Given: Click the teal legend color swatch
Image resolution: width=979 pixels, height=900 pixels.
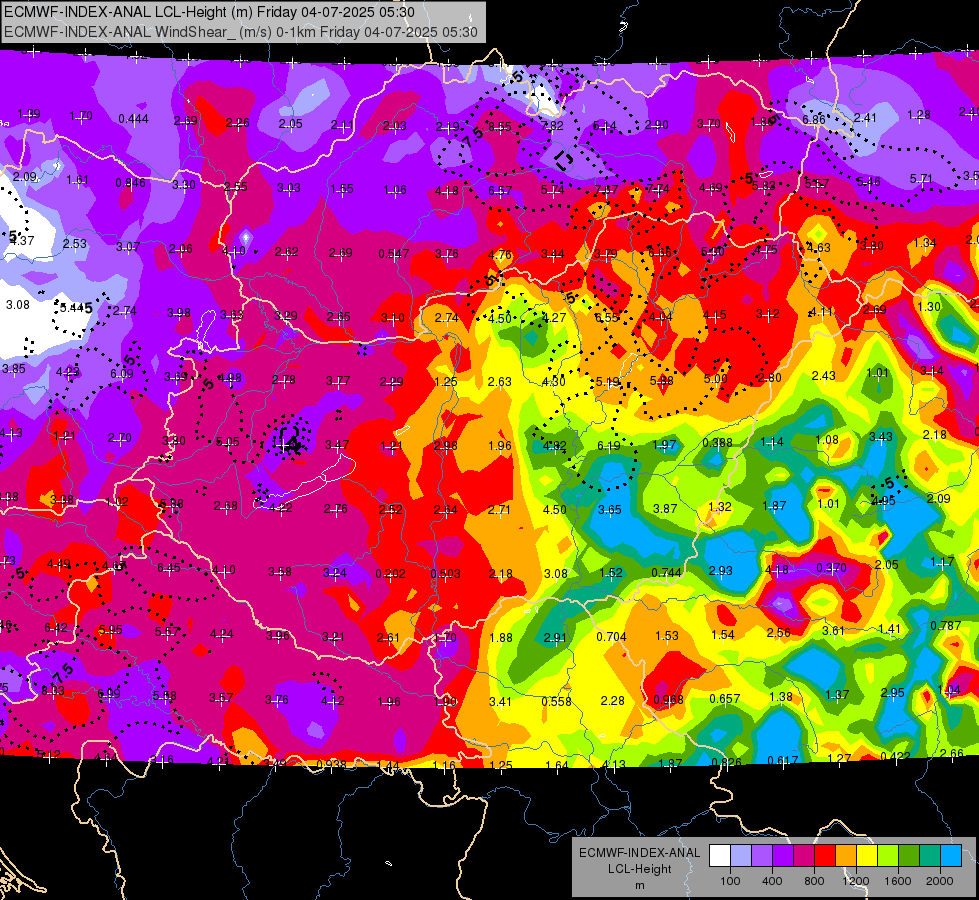Looking at the screenshot, I should pos(930,856).
